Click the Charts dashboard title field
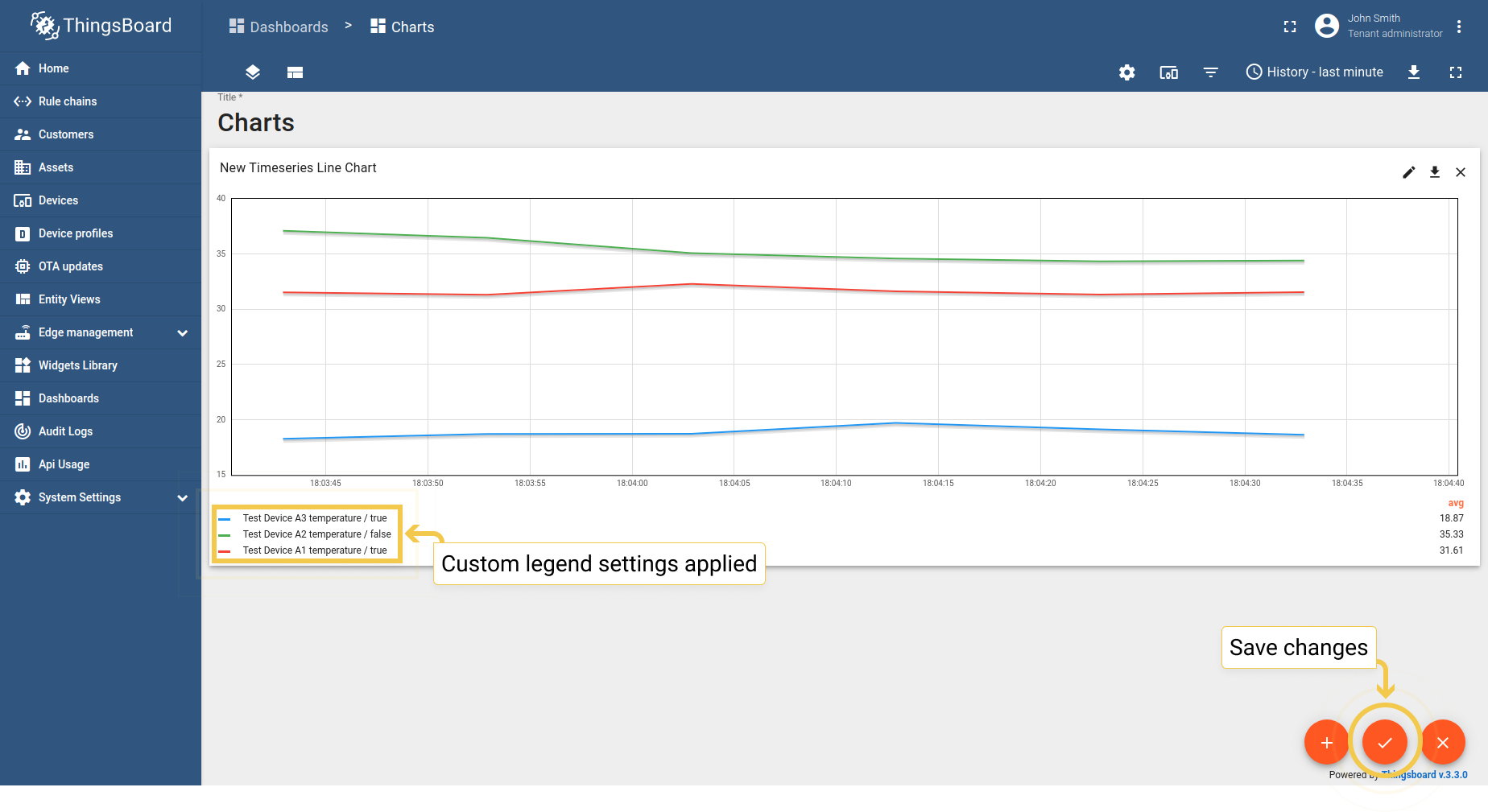1488x812 pixels. (x=256, y=122)
